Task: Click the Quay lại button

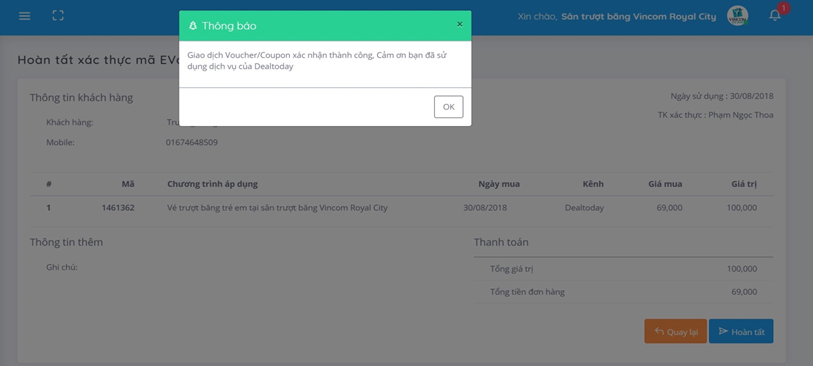Action: click(676, 331)
